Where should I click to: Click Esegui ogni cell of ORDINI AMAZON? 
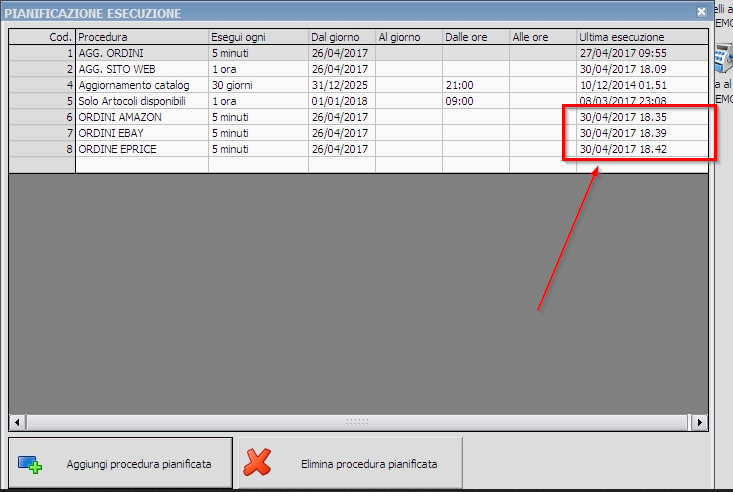pyautogui.click(x=258, y=117)
